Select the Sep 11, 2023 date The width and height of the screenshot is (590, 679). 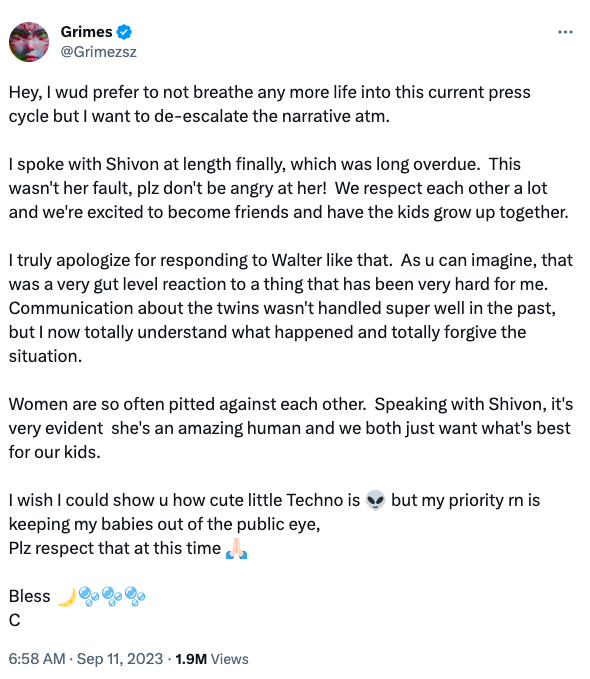[120, 659]
